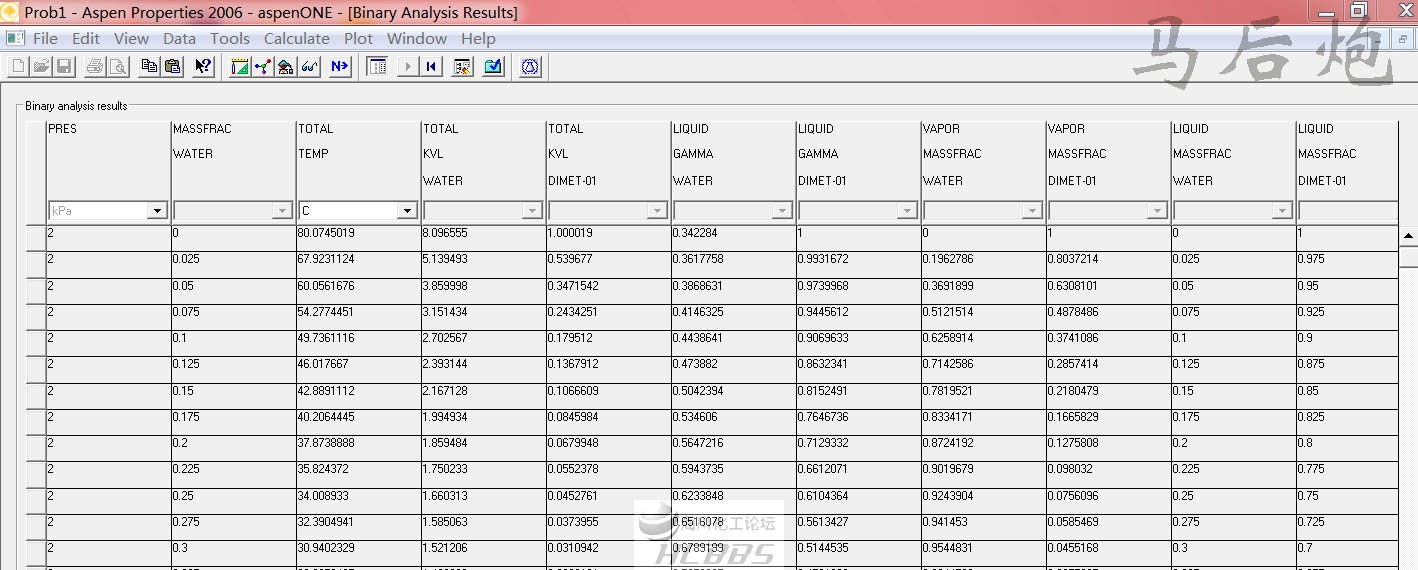Open the Help menu

tap(478, 38)
